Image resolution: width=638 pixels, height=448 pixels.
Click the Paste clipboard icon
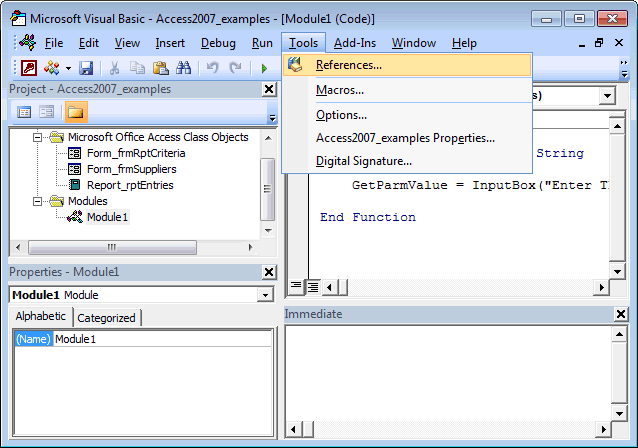click(161, 68)
